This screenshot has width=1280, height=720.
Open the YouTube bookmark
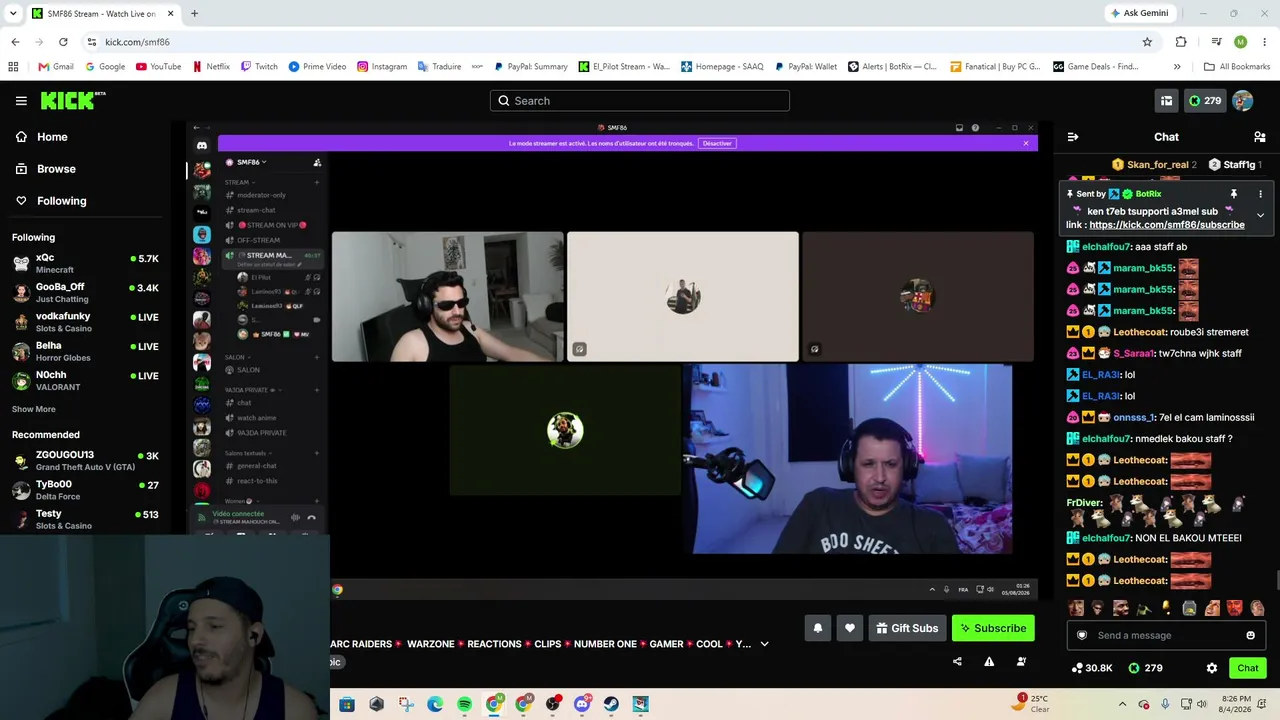(x=158, y=67)
